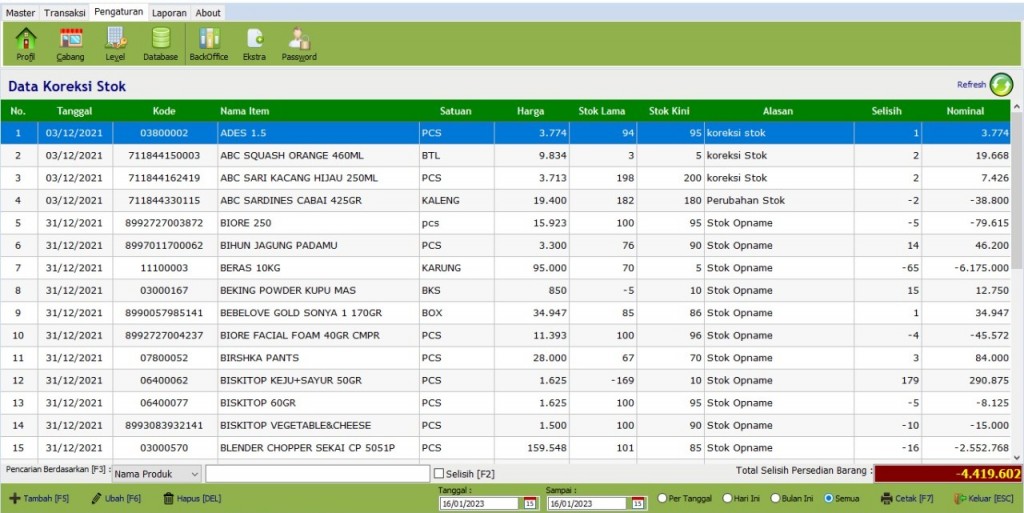Click the Database icon
The width and height of the screenshot is (1024, 513).
(161, 38)
